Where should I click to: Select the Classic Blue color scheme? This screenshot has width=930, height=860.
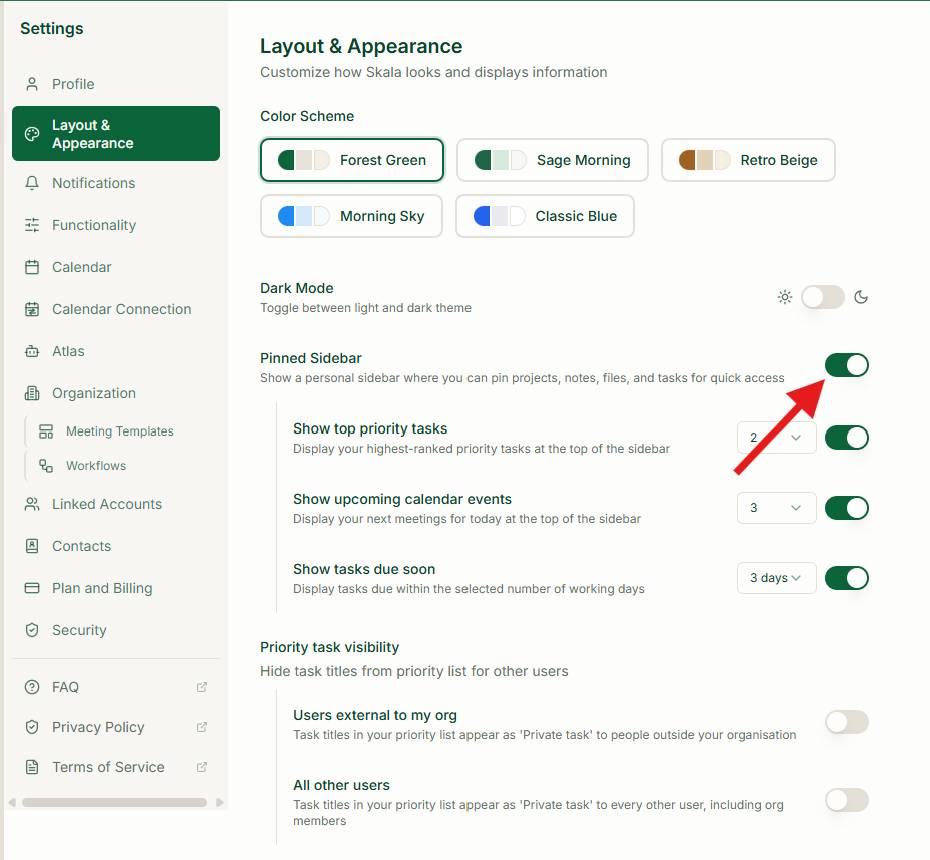point(545,216)
